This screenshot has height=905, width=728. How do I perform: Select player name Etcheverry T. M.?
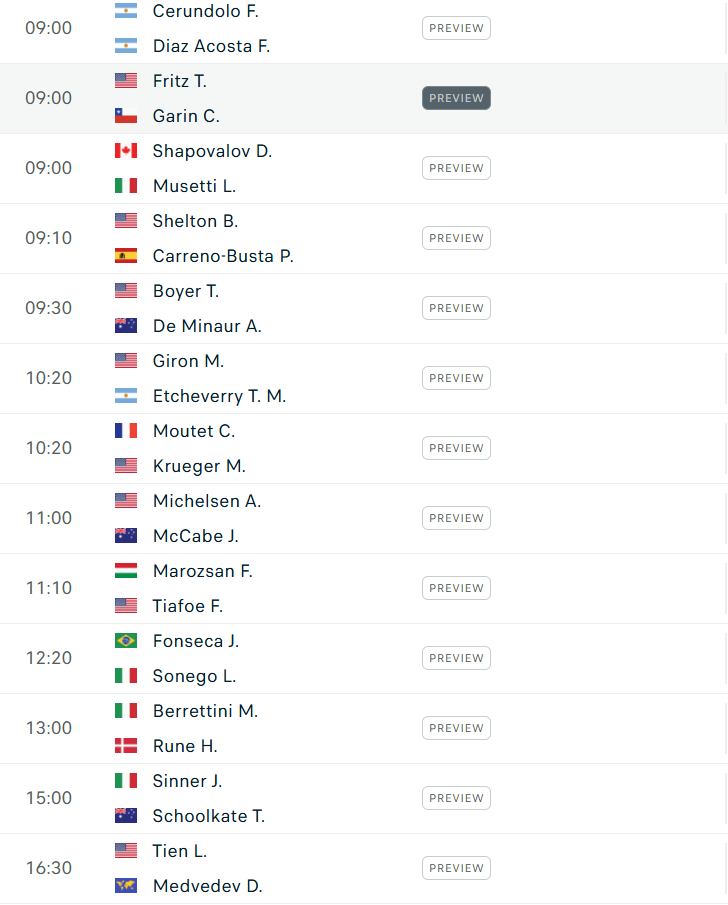(x=219, y=396)
